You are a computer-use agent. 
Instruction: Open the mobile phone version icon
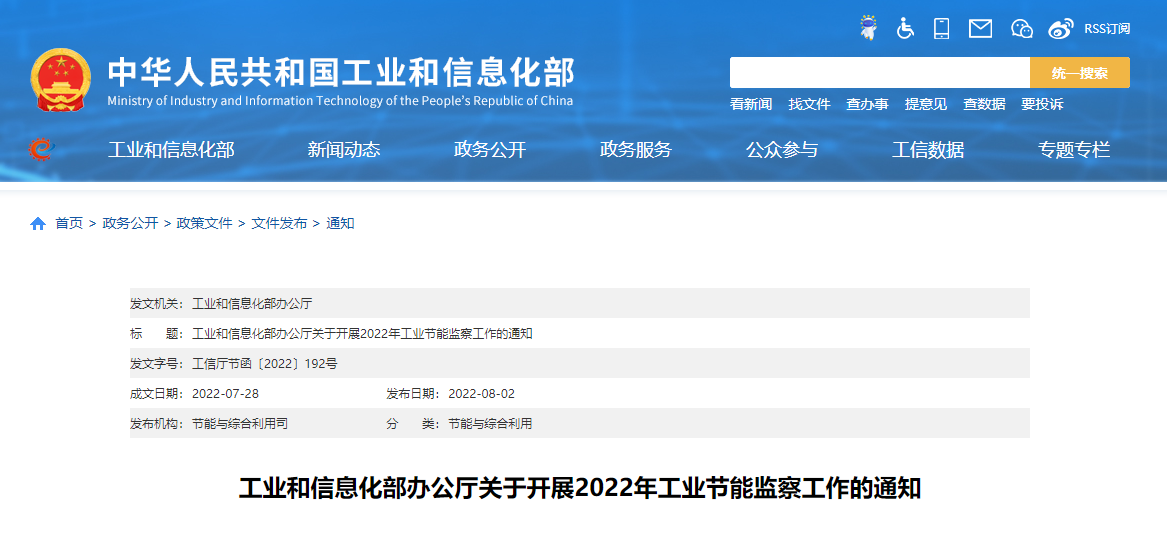click(x=941, y=28)
